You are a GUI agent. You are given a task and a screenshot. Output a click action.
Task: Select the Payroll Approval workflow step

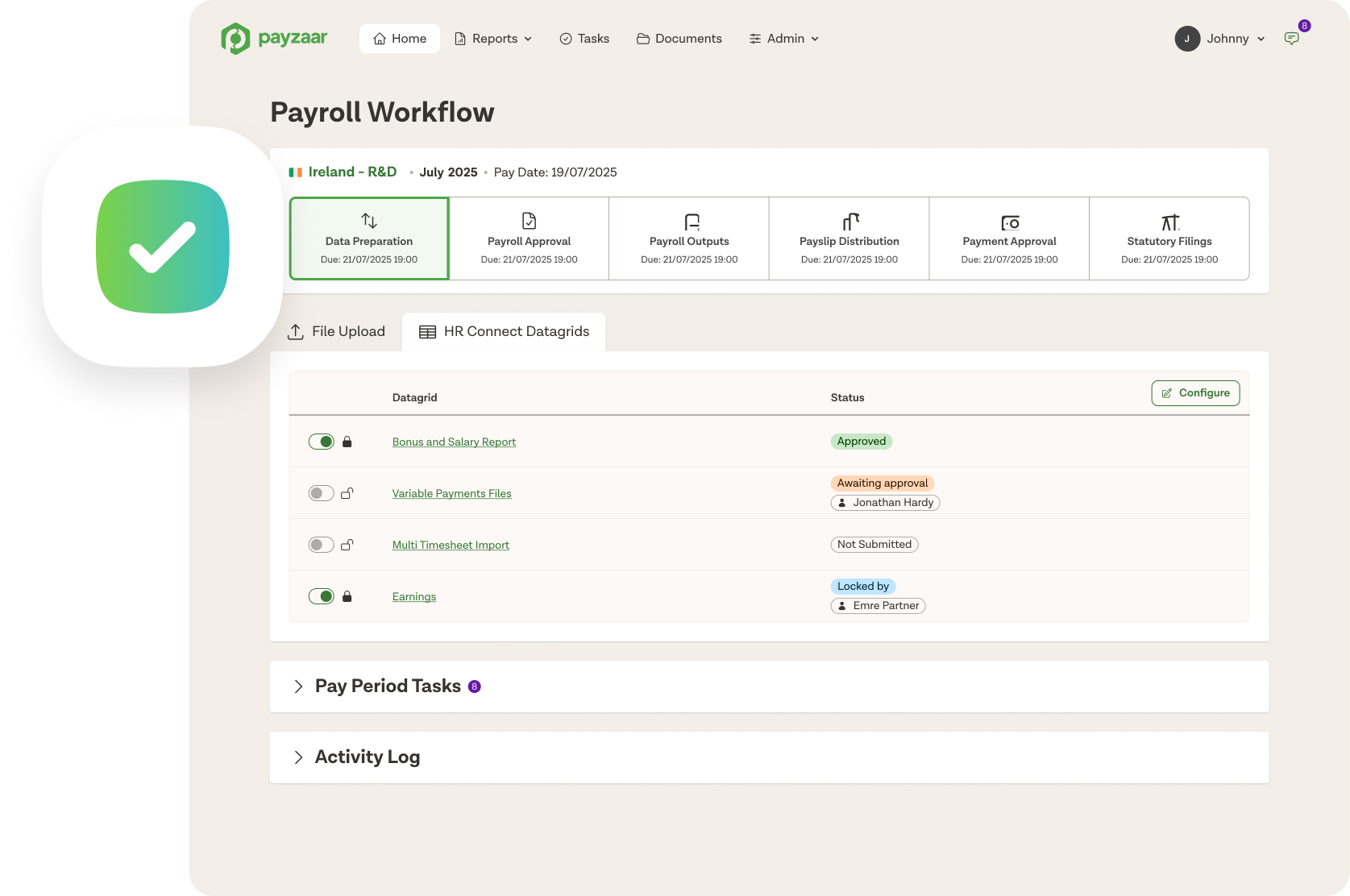tap(529, 239)
